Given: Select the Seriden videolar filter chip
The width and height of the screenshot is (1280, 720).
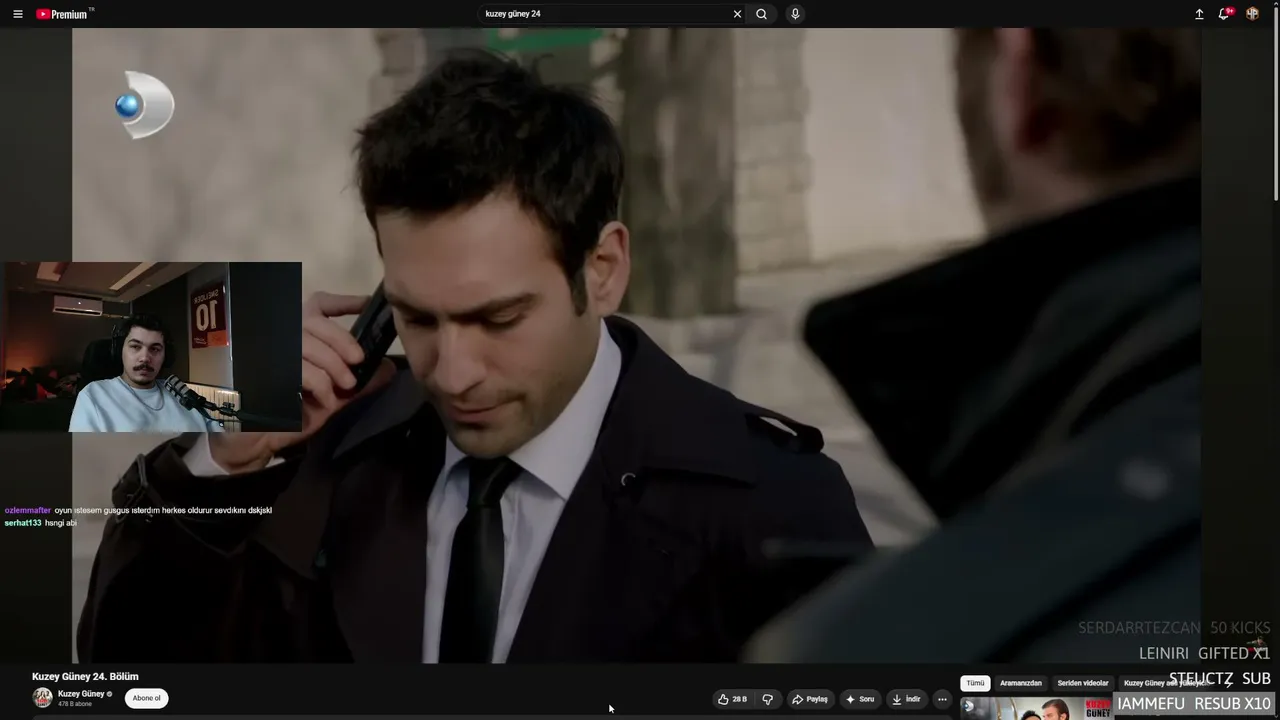Looking at the screenshot, I should (1083, 683).
